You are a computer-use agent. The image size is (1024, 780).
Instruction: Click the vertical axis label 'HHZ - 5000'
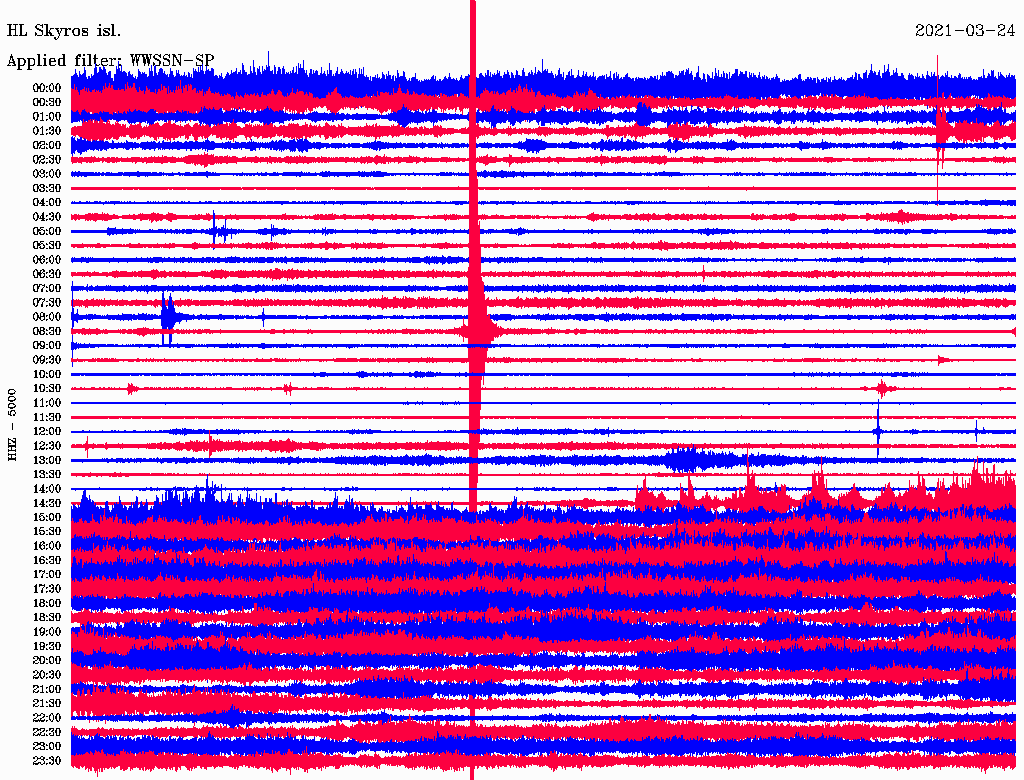(x=12, y=425)
